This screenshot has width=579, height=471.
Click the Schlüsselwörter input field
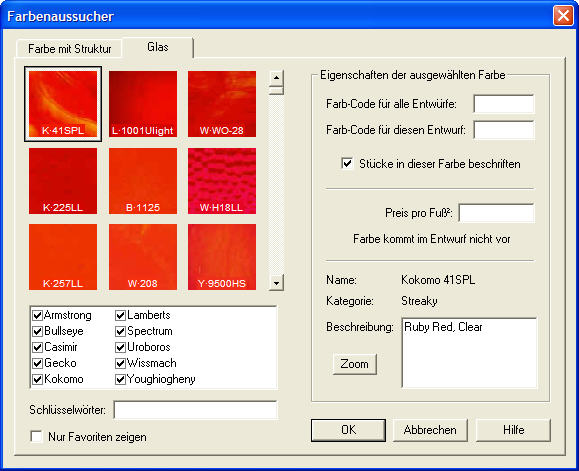(x=195, y=410)
